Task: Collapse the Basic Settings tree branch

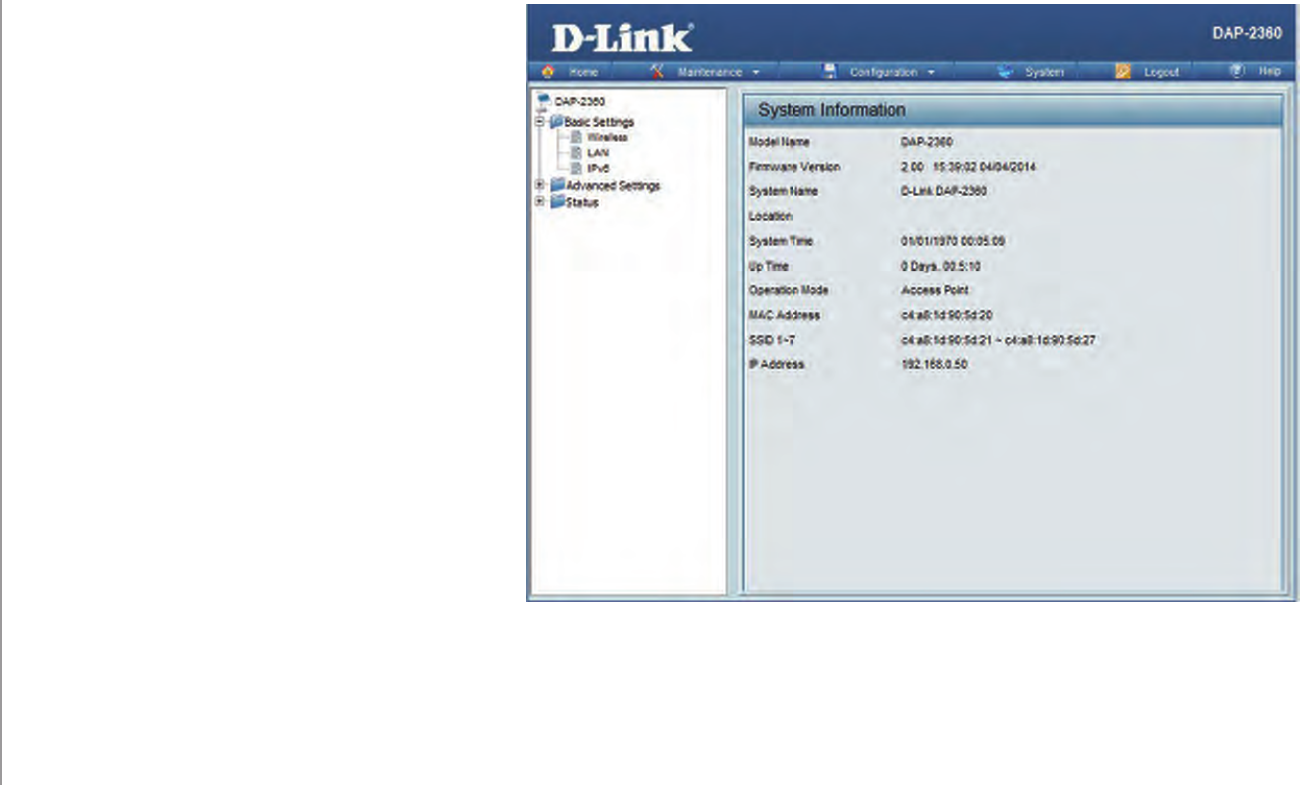Action: (x=540, y=121)
